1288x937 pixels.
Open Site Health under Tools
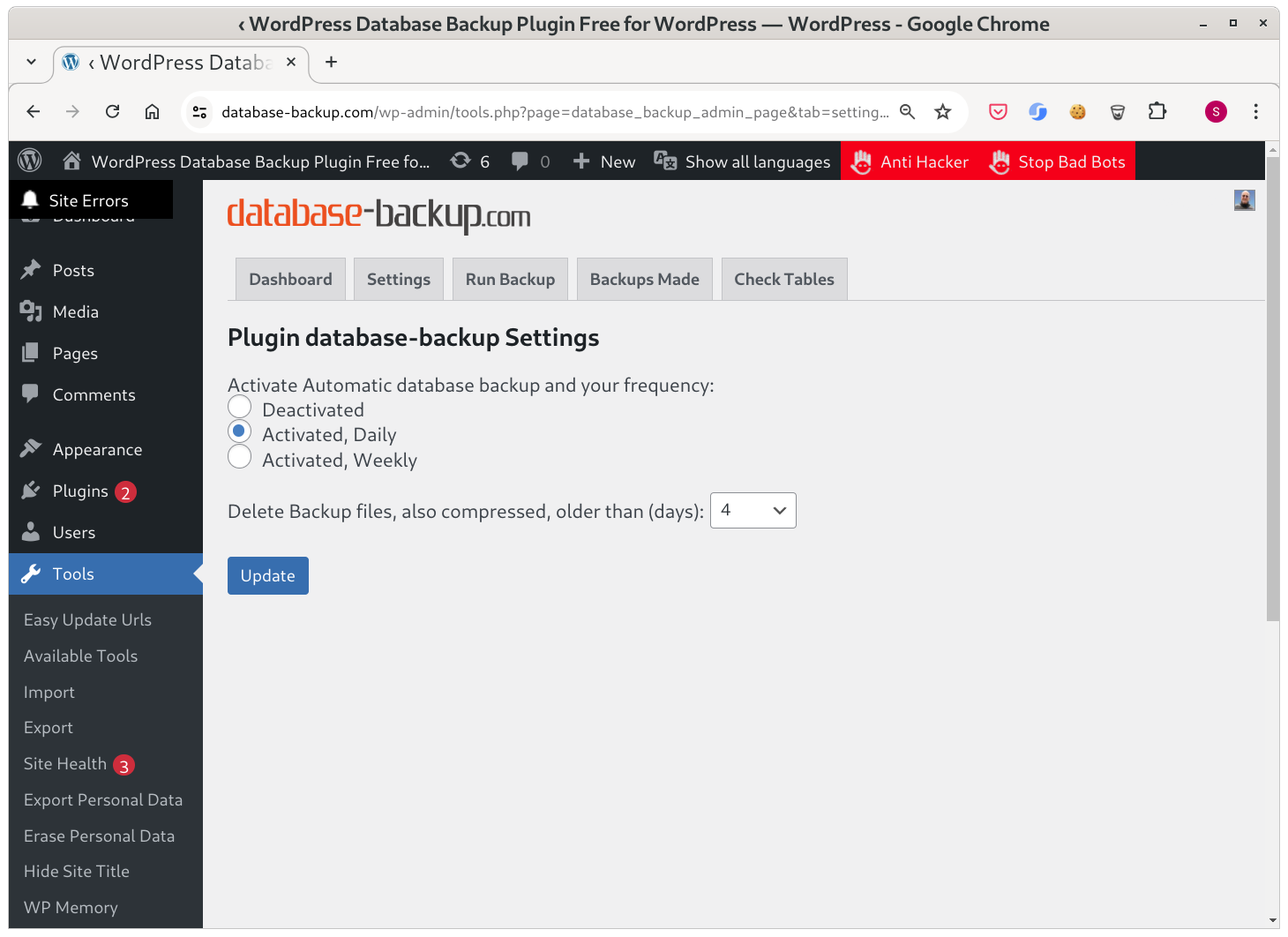pos(65,764)
